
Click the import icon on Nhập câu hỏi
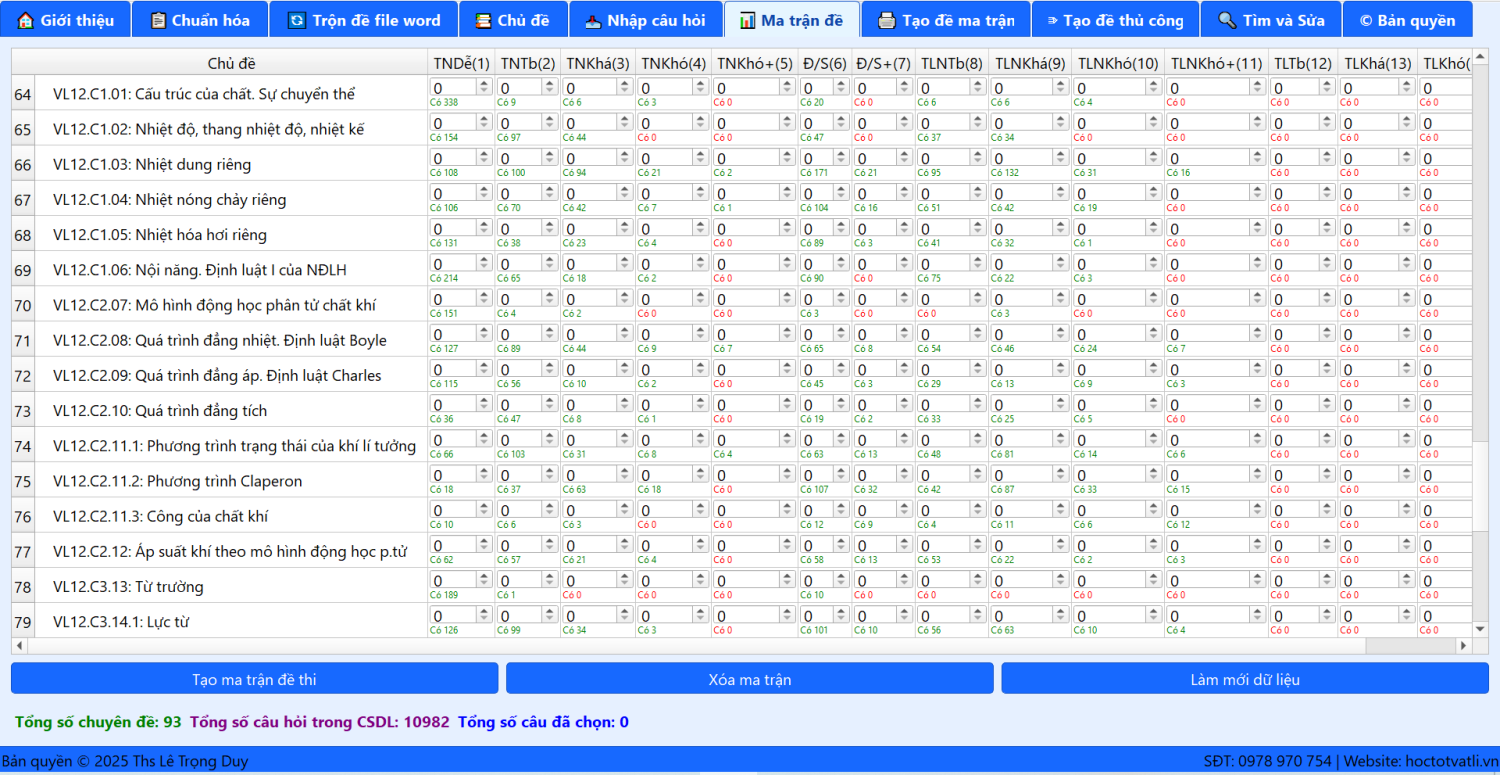click(593, 20)
